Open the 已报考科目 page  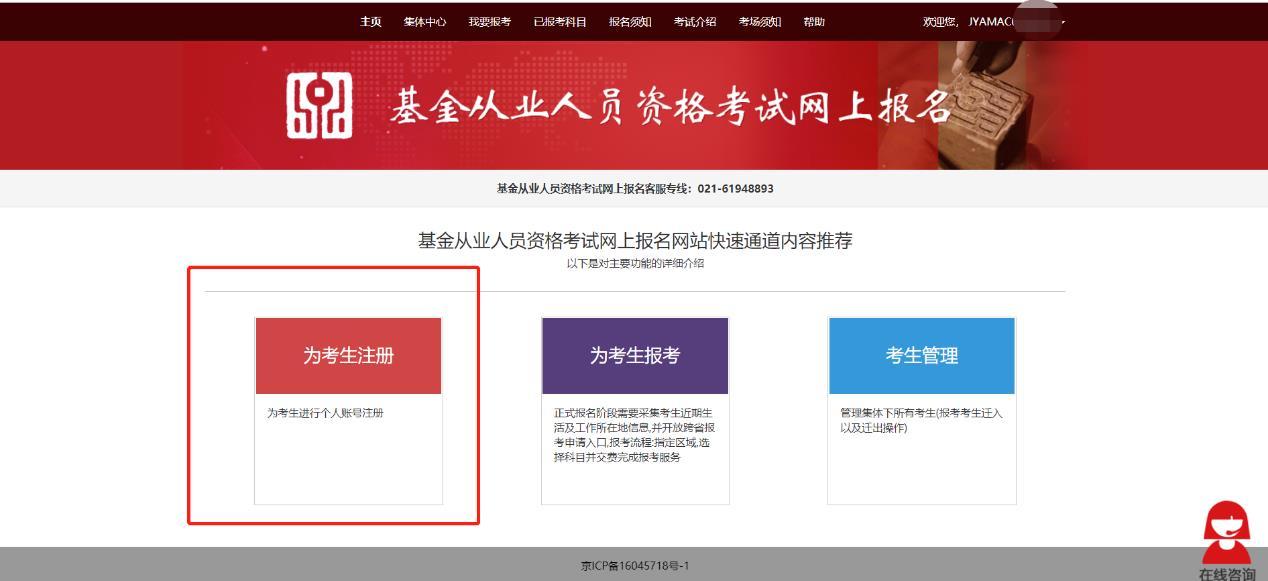pyautogui.click(x=560, y=22)
